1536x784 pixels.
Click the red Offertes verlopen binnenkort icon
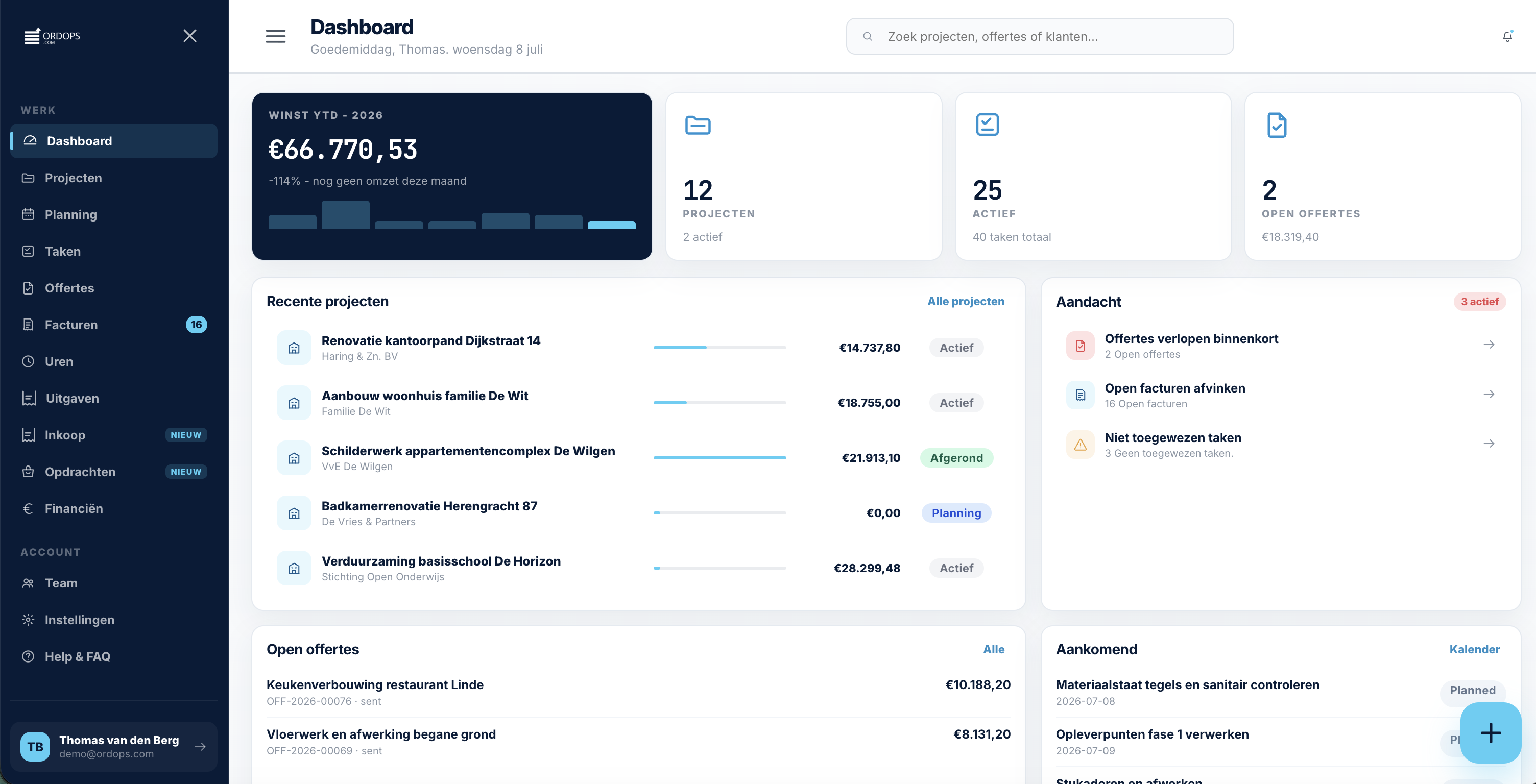1080,345
